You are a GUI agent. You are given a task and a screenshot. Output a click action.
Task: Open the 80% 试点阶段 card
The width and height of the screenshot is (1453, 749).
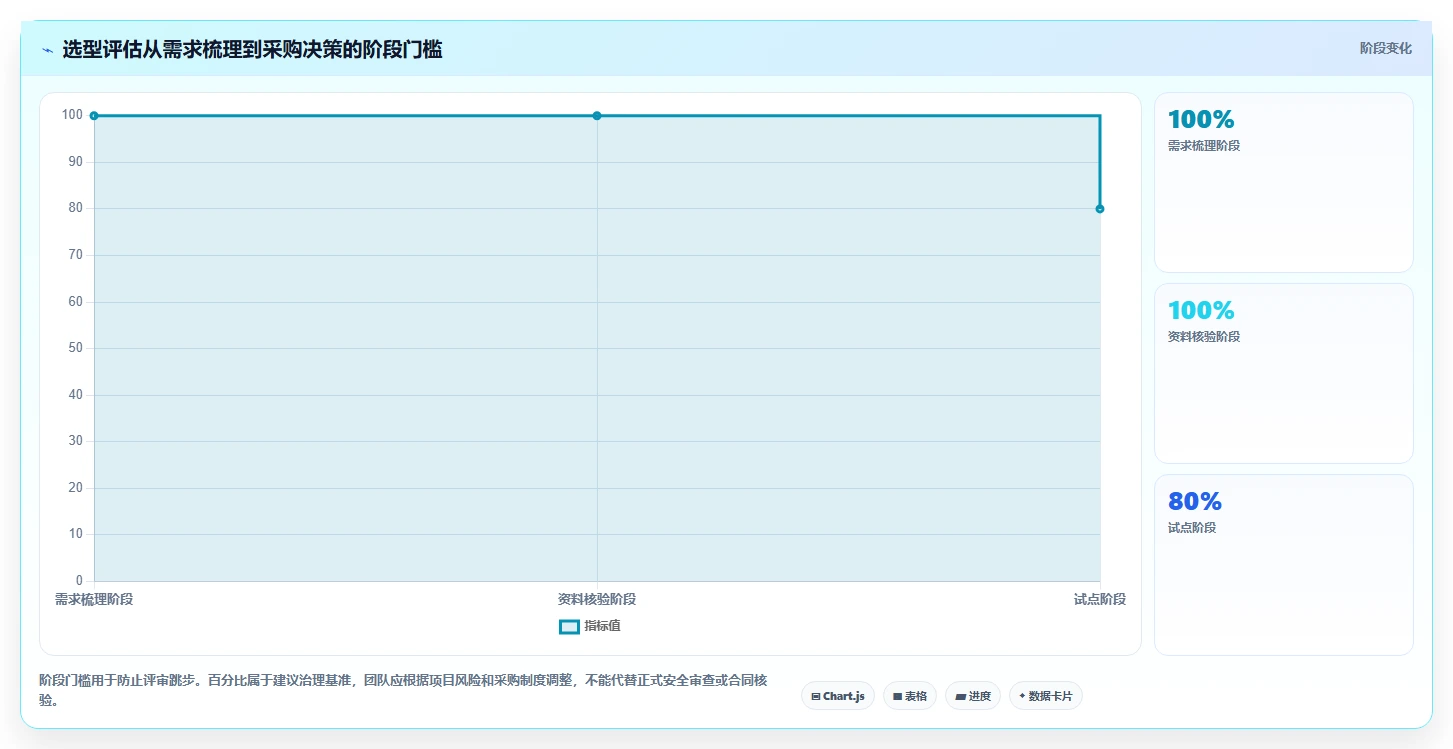tap(1284, 565)
